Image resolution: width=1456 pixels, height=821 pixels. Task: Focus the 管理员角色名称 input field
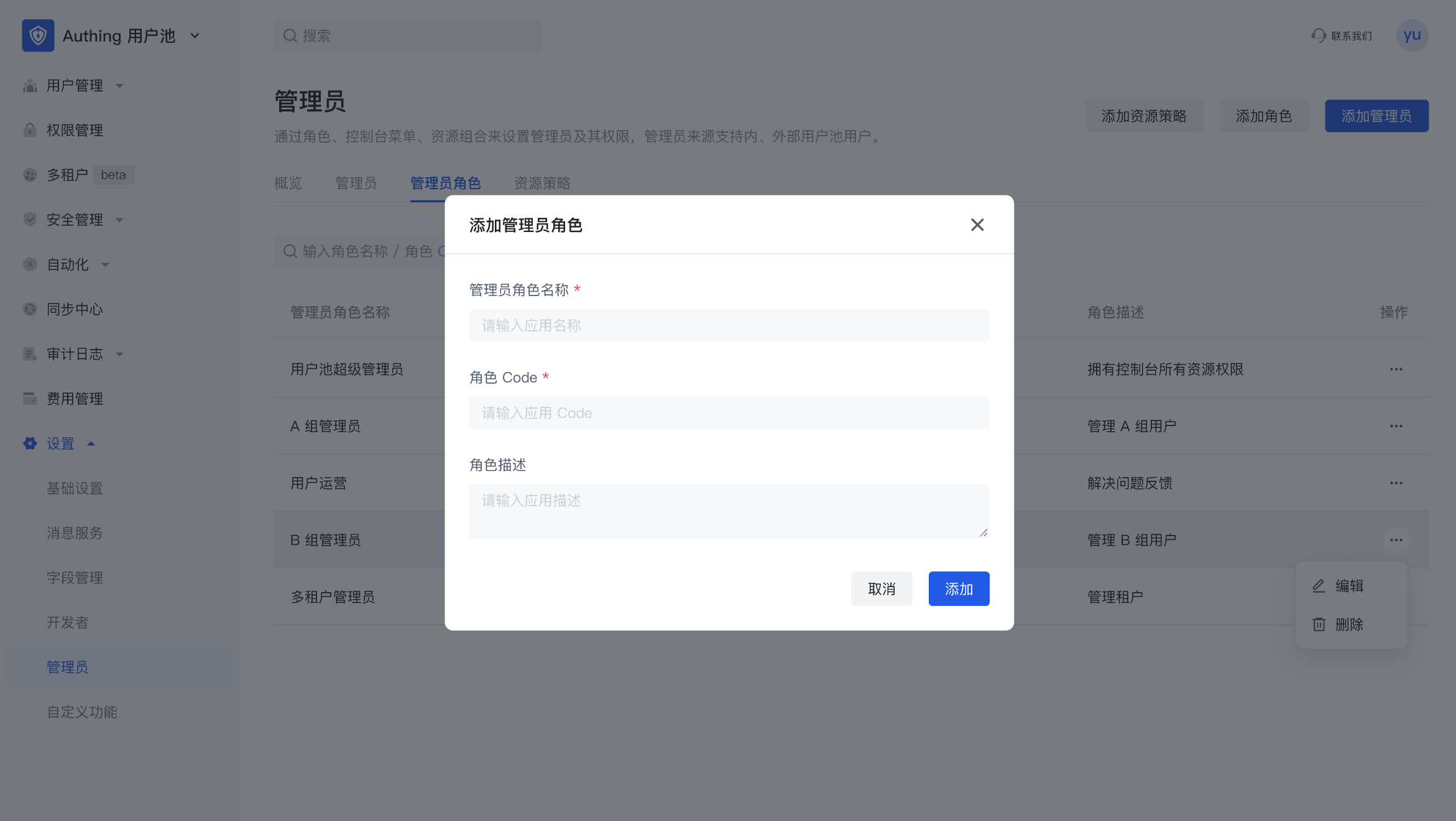729,325
